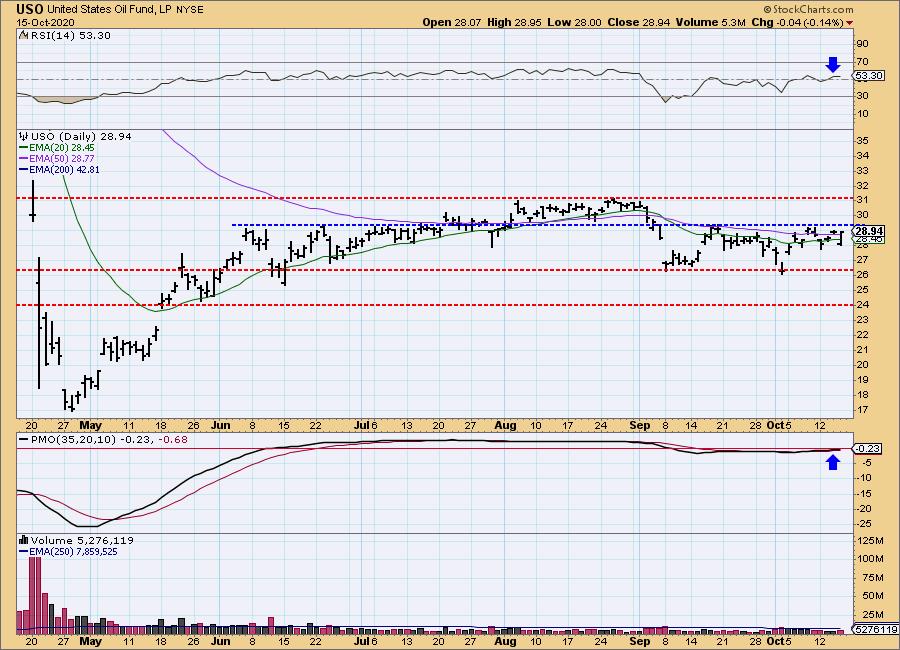
Task: Click the blue EMA(200) legend line marker
Action: point(24,169)
